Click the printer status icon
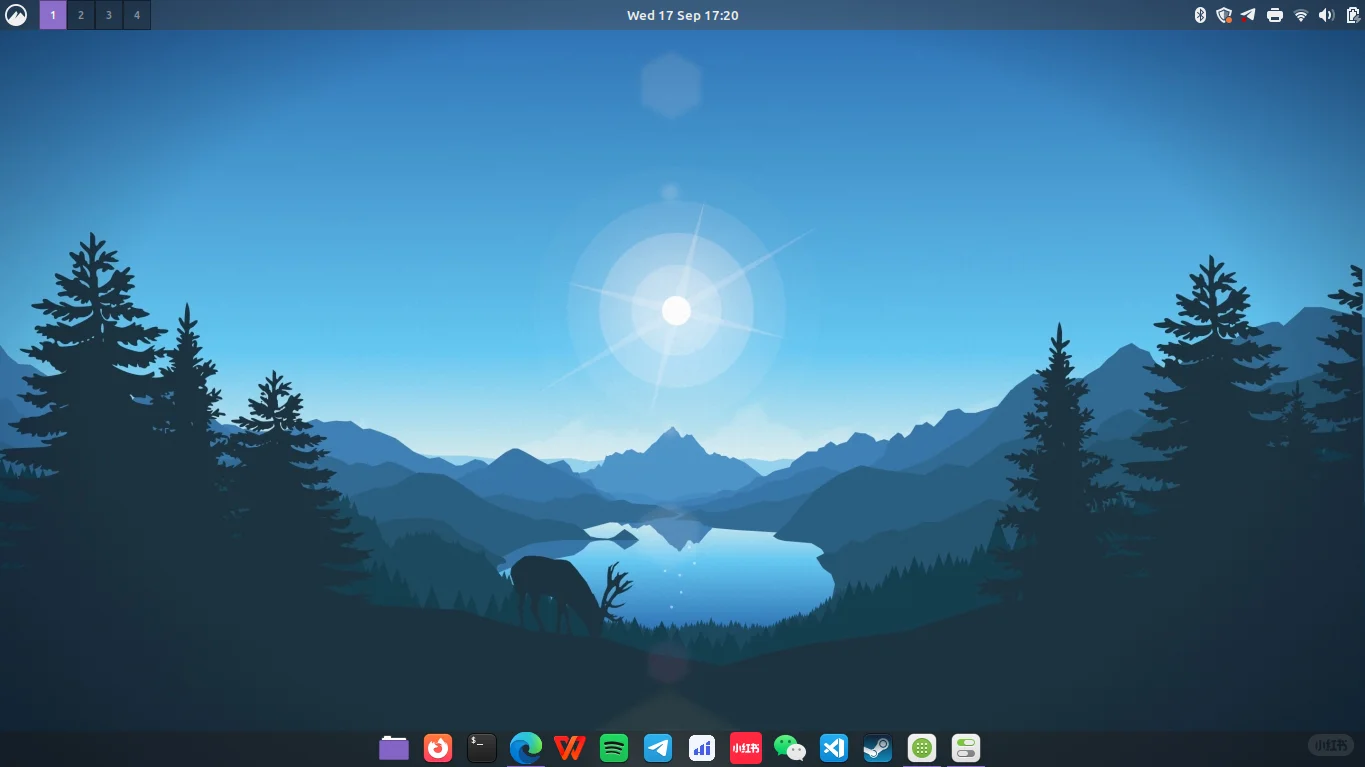Screen dimensions: 1365x767 pyautogui.click(x=1273, y=15)
